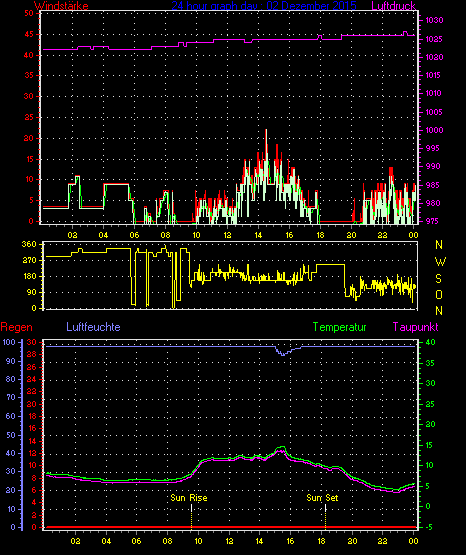Click the W compass letter
The height and width of the screenshot is (555, 466).
click(440, 262)
